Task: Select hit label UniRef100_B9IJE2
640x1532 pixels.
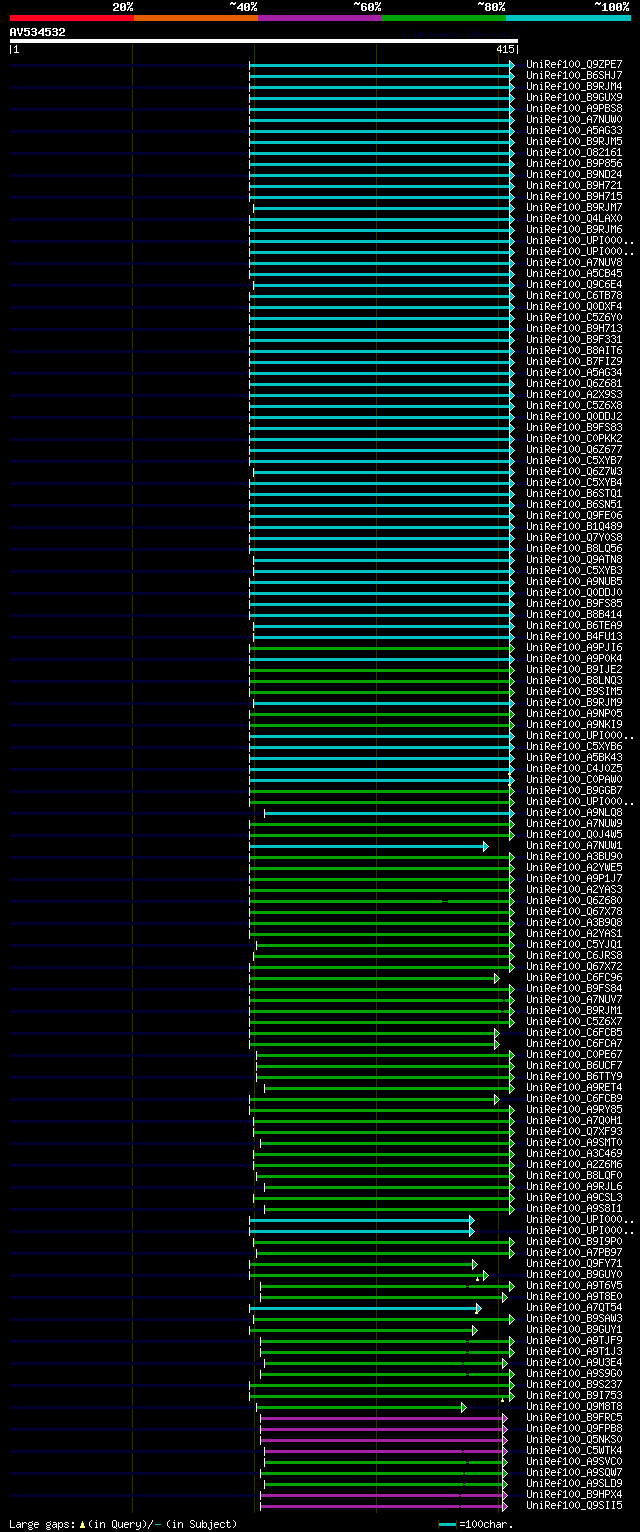Action: point(574,669)
